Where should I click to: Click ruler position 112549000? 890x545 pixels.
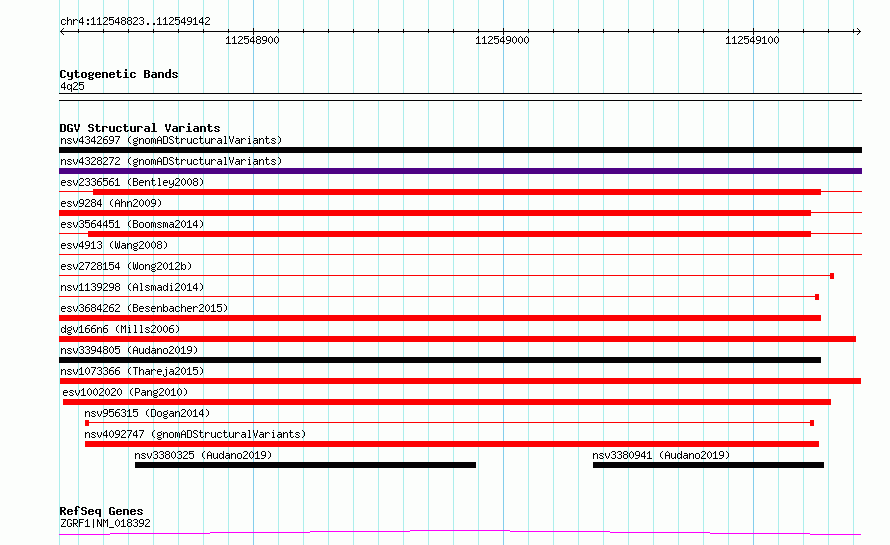coord(502,40)
